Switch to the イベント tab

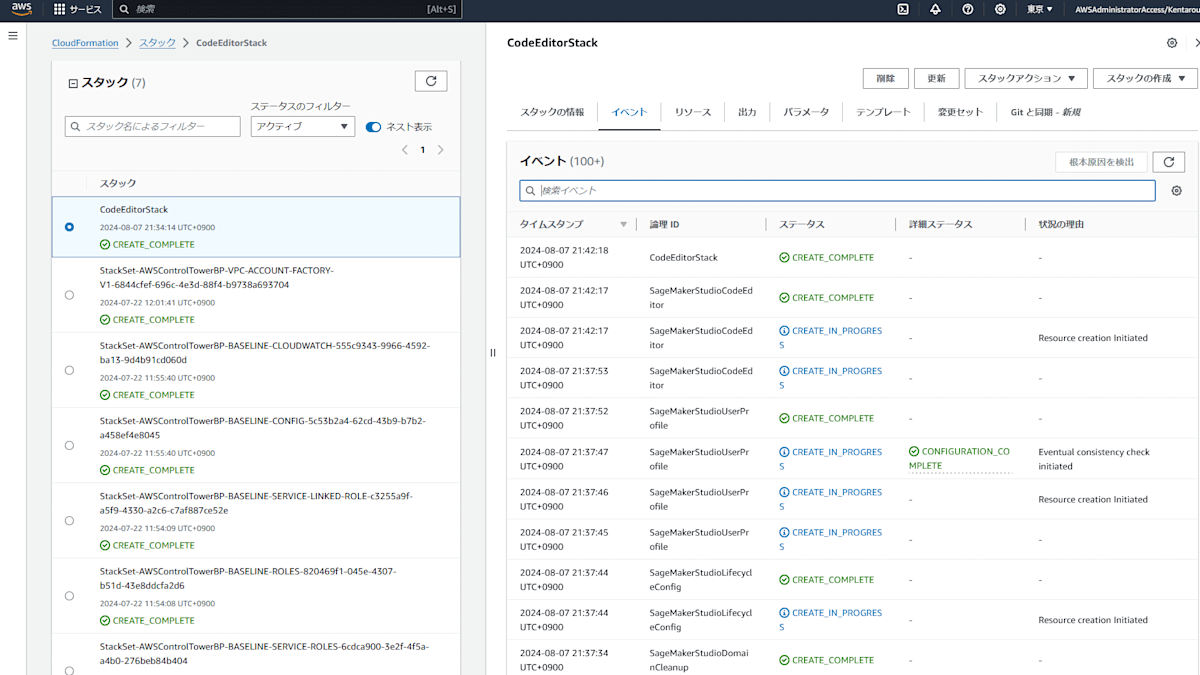click(x=629, y=112)
